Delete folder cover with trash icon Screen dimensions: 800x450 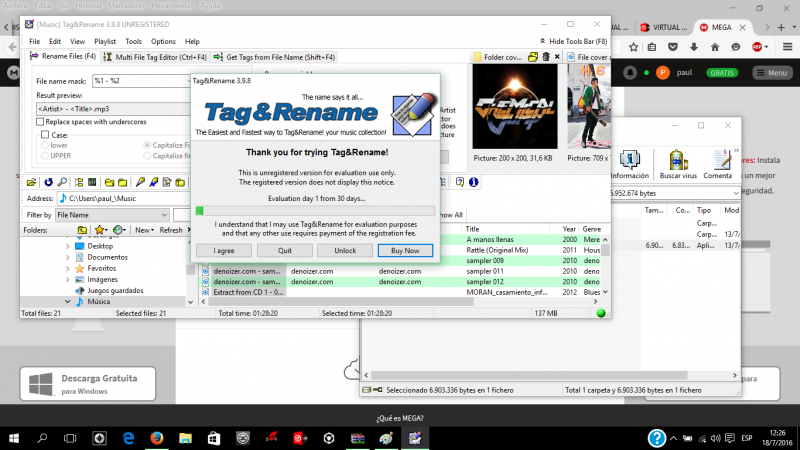[x=546, y=57]
